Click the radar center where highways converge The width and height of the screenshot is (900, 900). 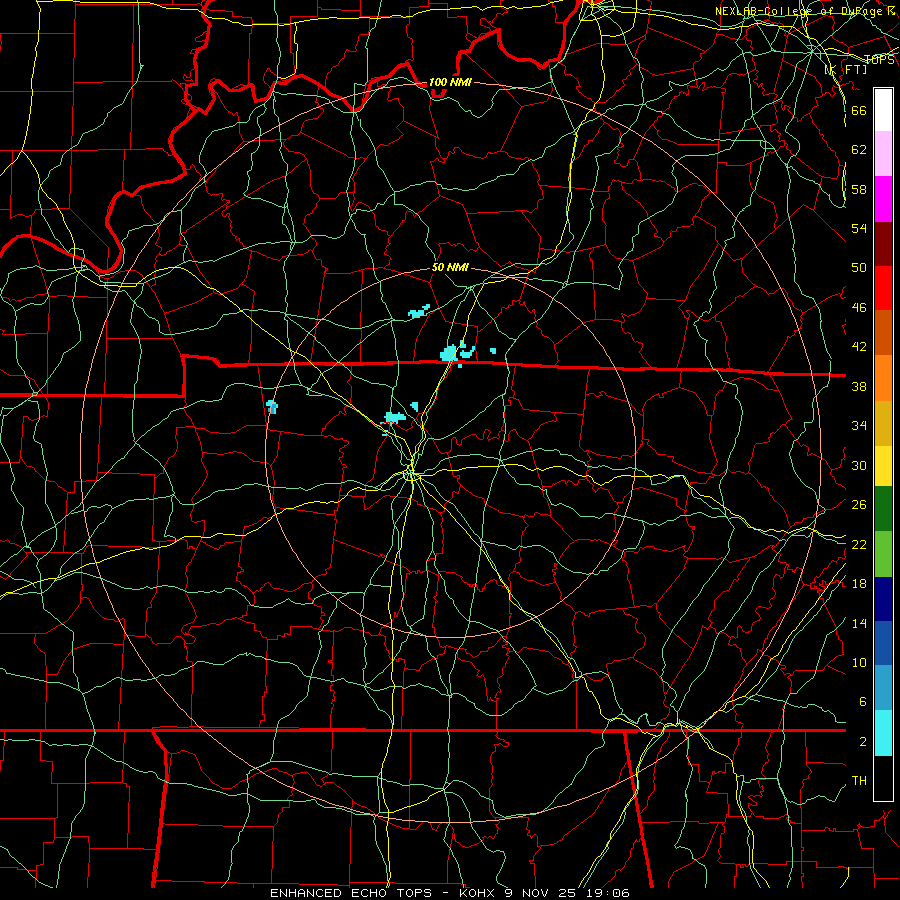pos(411,474)
